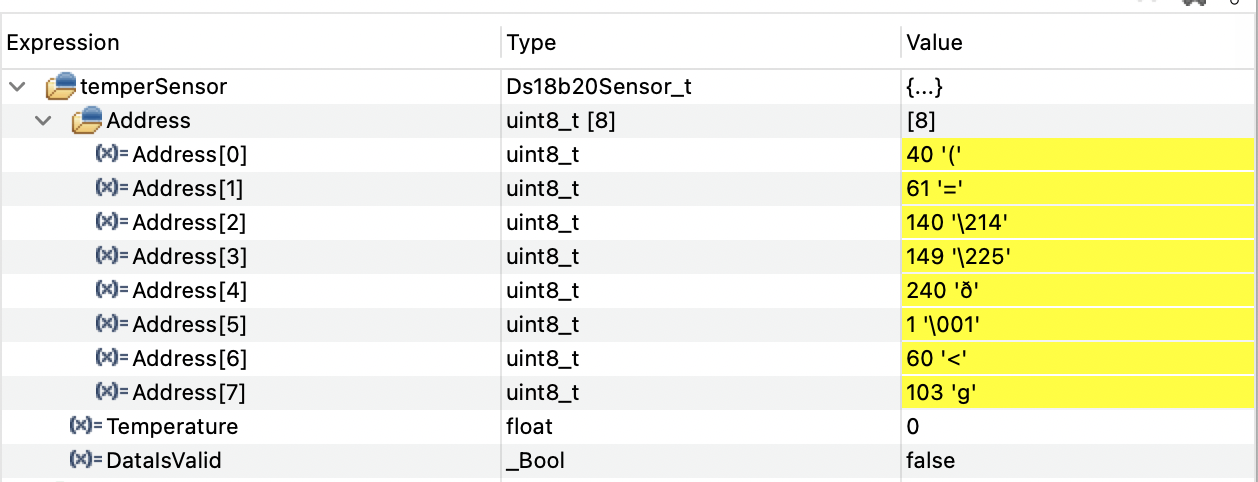
Task: Collapse the Address array node
Action: (43, 121)
